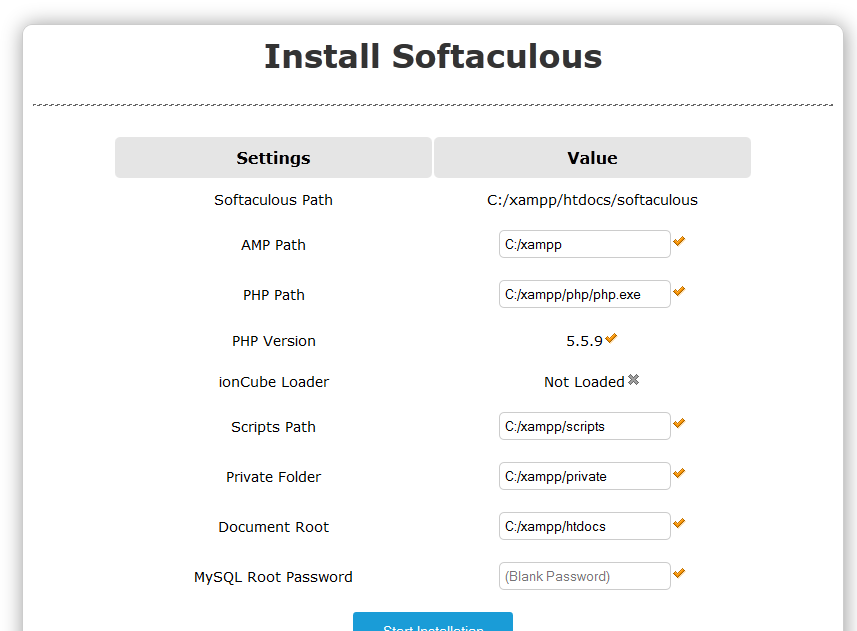Screen dimensions: 857x631
Task: Click the checkmark next to PHP Version 5.5.9
Action: (x=611, y=338)
